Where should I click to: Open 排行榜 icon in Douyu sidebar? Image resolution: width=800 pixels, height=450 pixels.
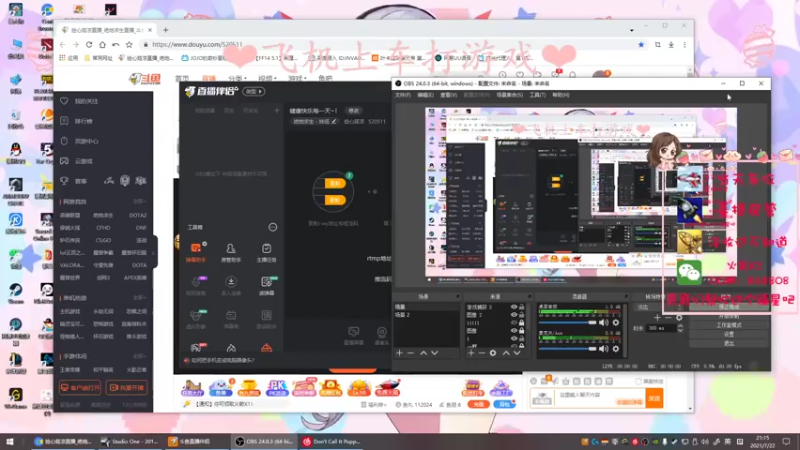coord(64,121)
